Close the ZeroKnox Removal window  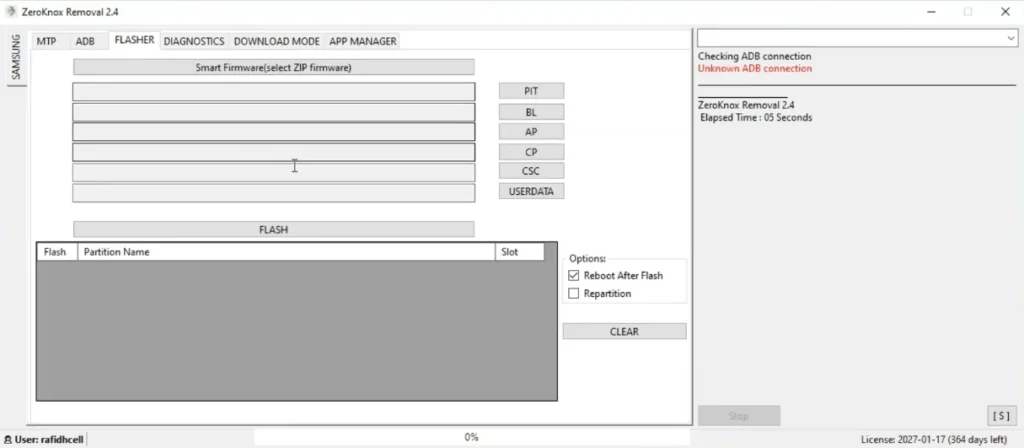coord(1005,12)
